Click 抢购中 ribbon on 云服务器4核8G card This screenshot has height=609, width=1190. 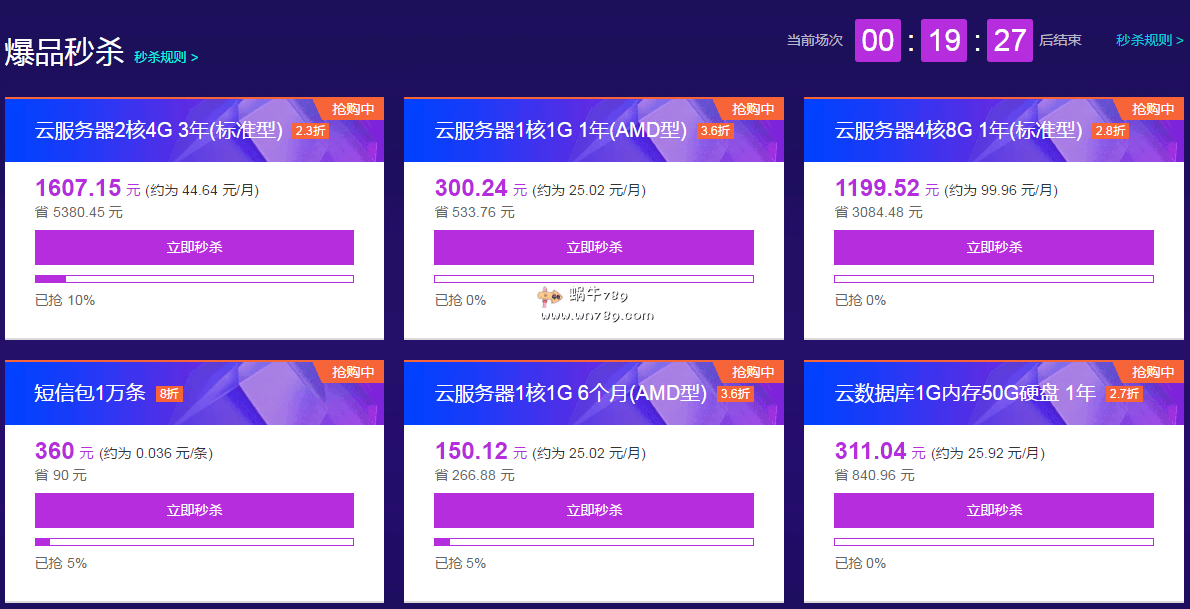[1152, 109]
